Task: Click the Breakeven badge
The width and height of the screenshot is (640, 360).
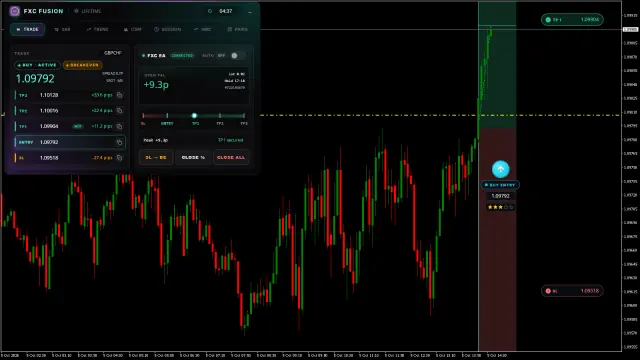Action: [x=82, y=65]
